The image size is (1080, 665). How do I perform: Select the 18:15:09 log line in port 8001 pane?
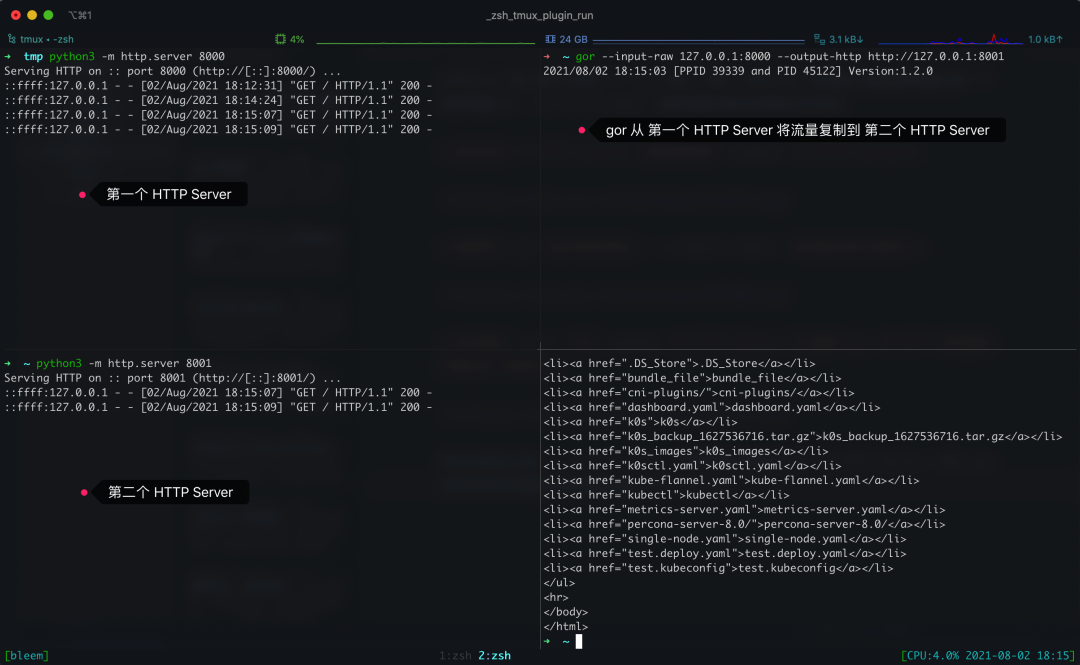pyautogui.click(x=218, y=407)
